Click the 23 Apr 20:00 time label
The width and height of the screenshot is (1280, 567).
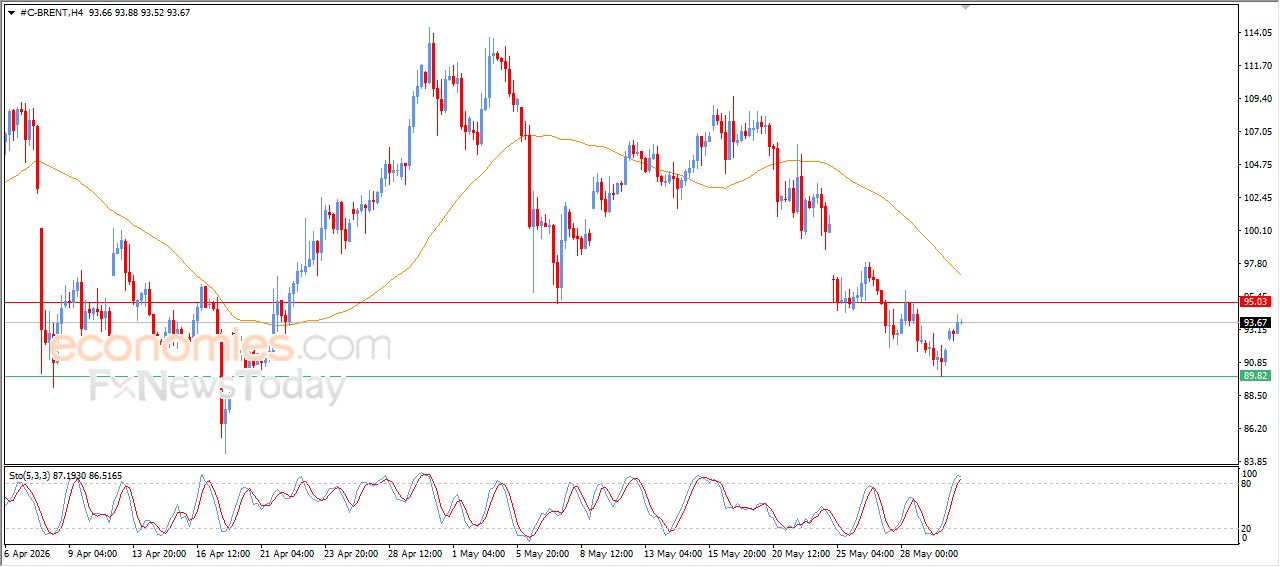click(x=351, y=552)
